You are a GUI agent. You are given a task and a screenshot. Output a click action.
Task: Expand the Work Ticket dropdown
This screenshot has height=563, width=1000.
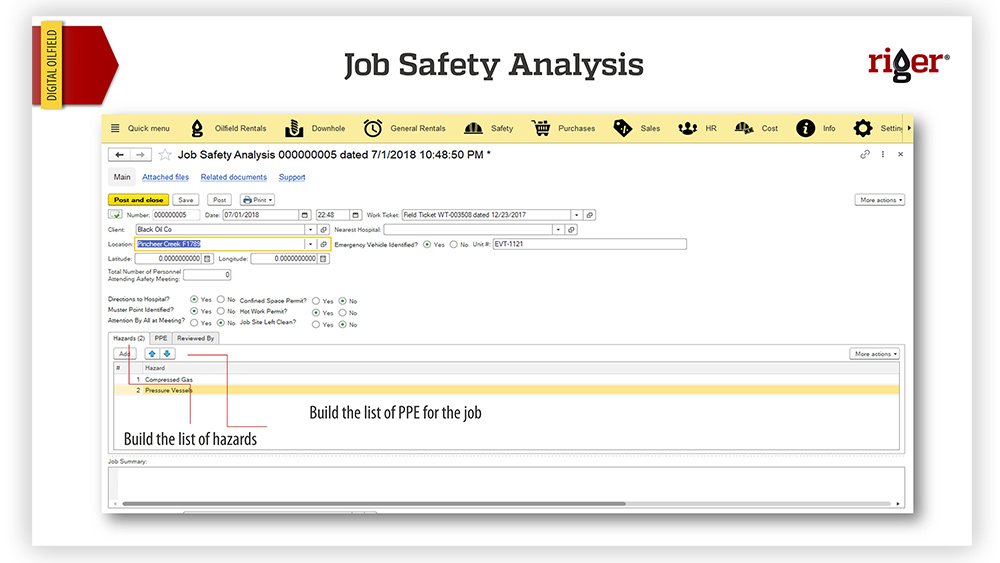tap(577, 215)
